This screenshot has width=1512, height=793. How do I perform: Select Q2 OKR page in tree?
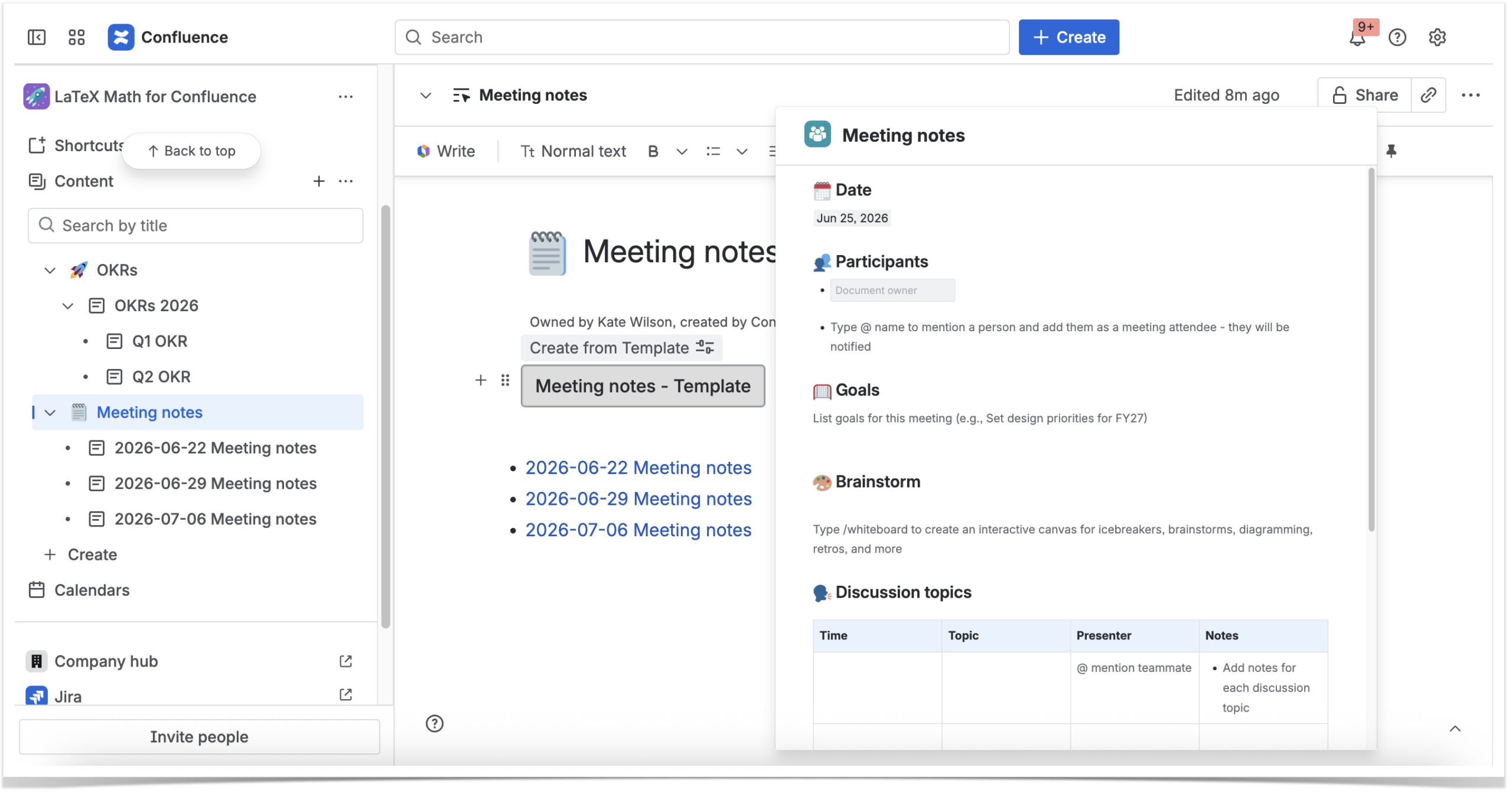point(161,377)
